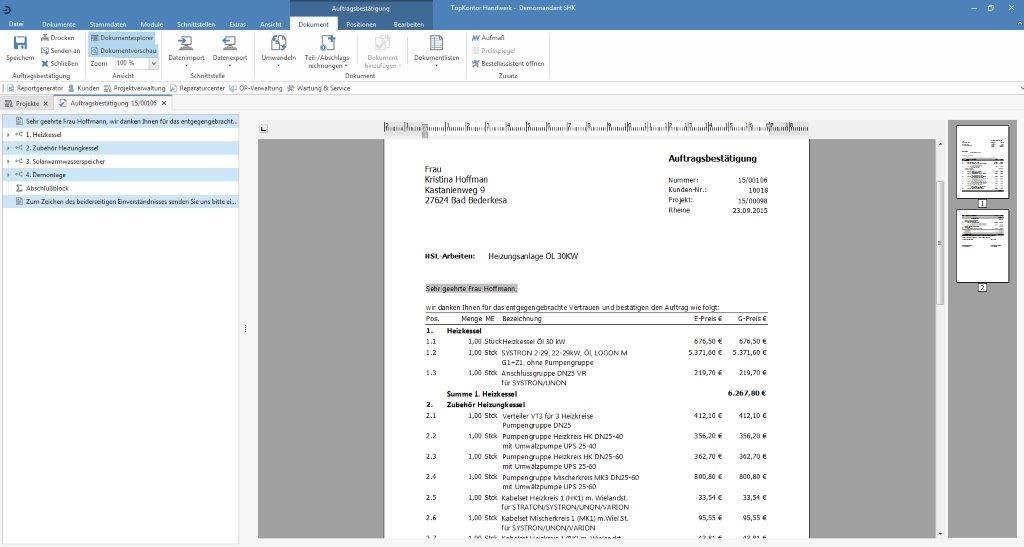1024x547 pixels.
Task: Click the ruler tab-stop corner button
Action: (x=263, y=129)
